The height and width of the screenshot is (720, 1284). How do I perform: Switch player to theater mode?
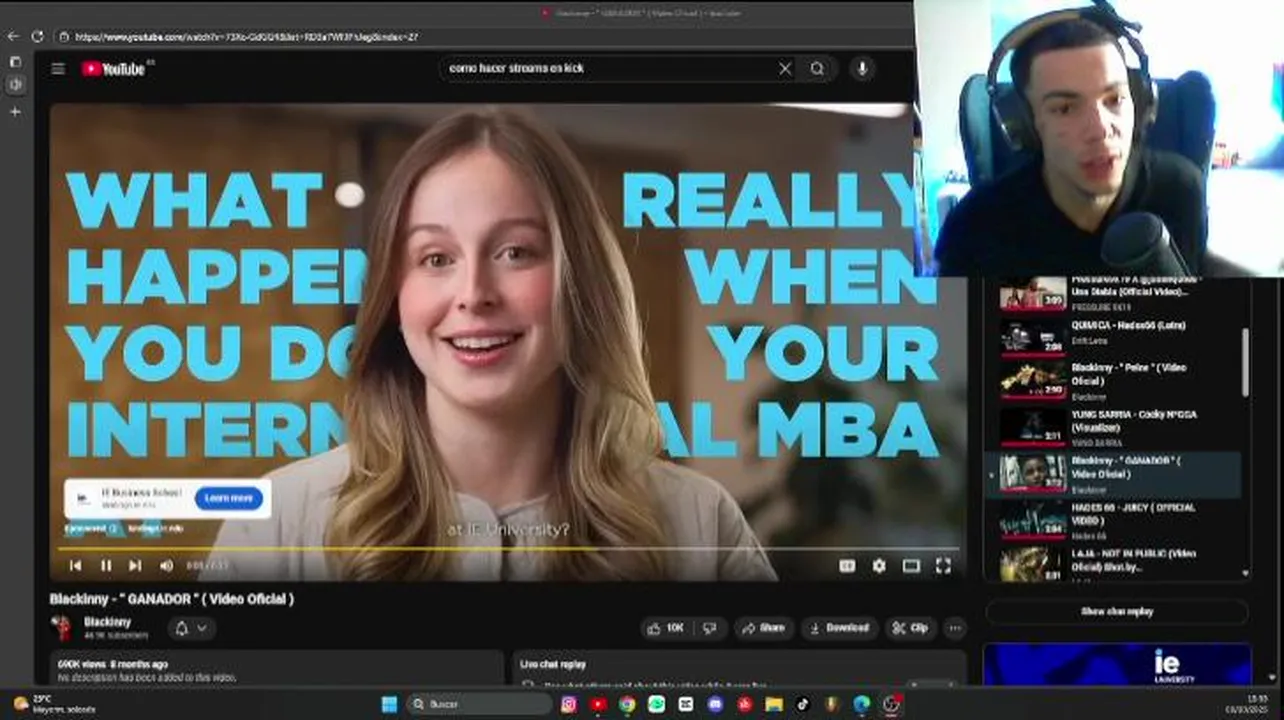tap(910, 566)
